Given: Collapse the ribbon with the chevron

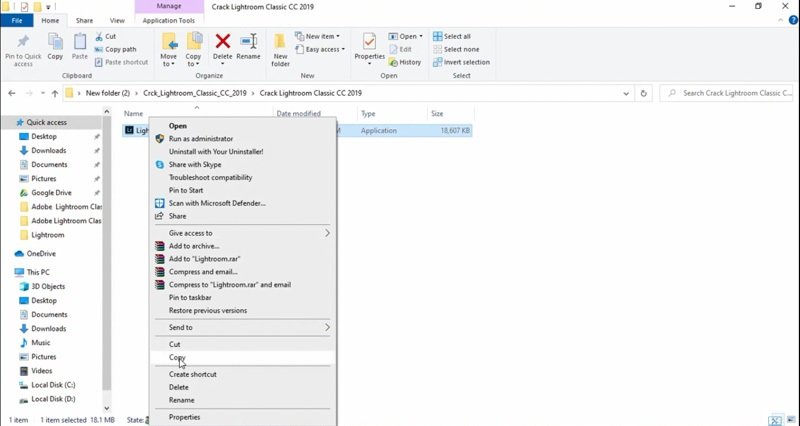Looking at the screenshot, I should pos(781,20).
